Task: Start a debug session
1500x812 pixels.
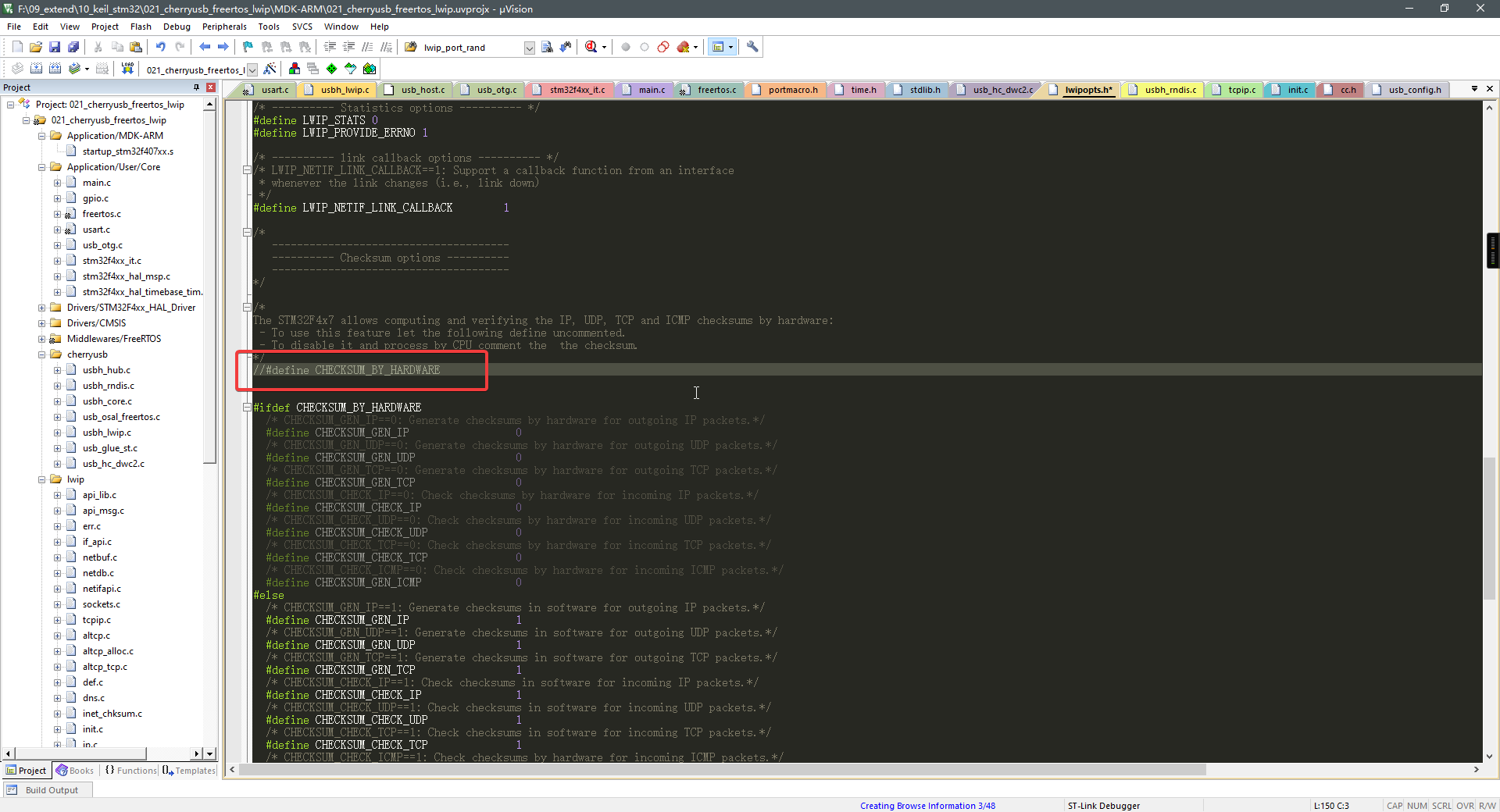Action: 592,47
